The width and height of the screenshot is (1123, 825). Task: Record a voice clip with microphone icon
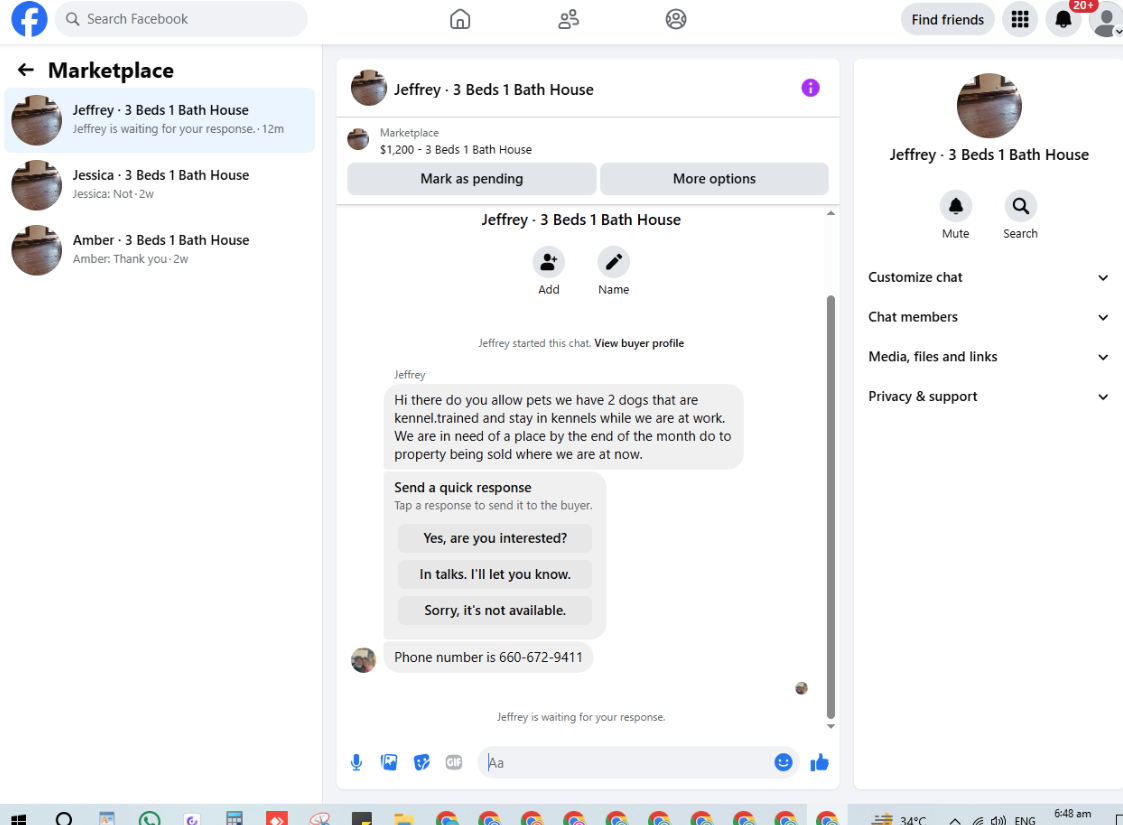pyautogui.click(x=356, y=763)
